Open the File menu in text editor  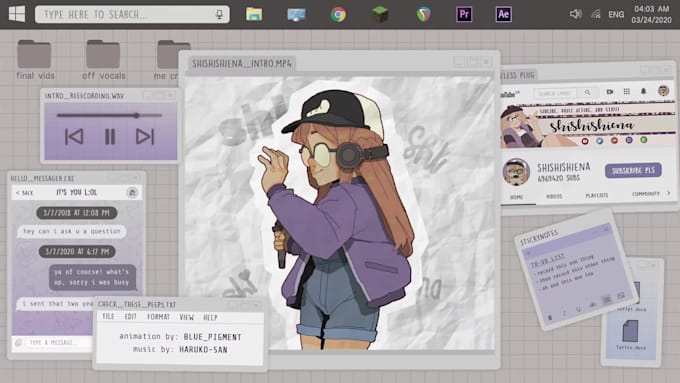(108, 317)
